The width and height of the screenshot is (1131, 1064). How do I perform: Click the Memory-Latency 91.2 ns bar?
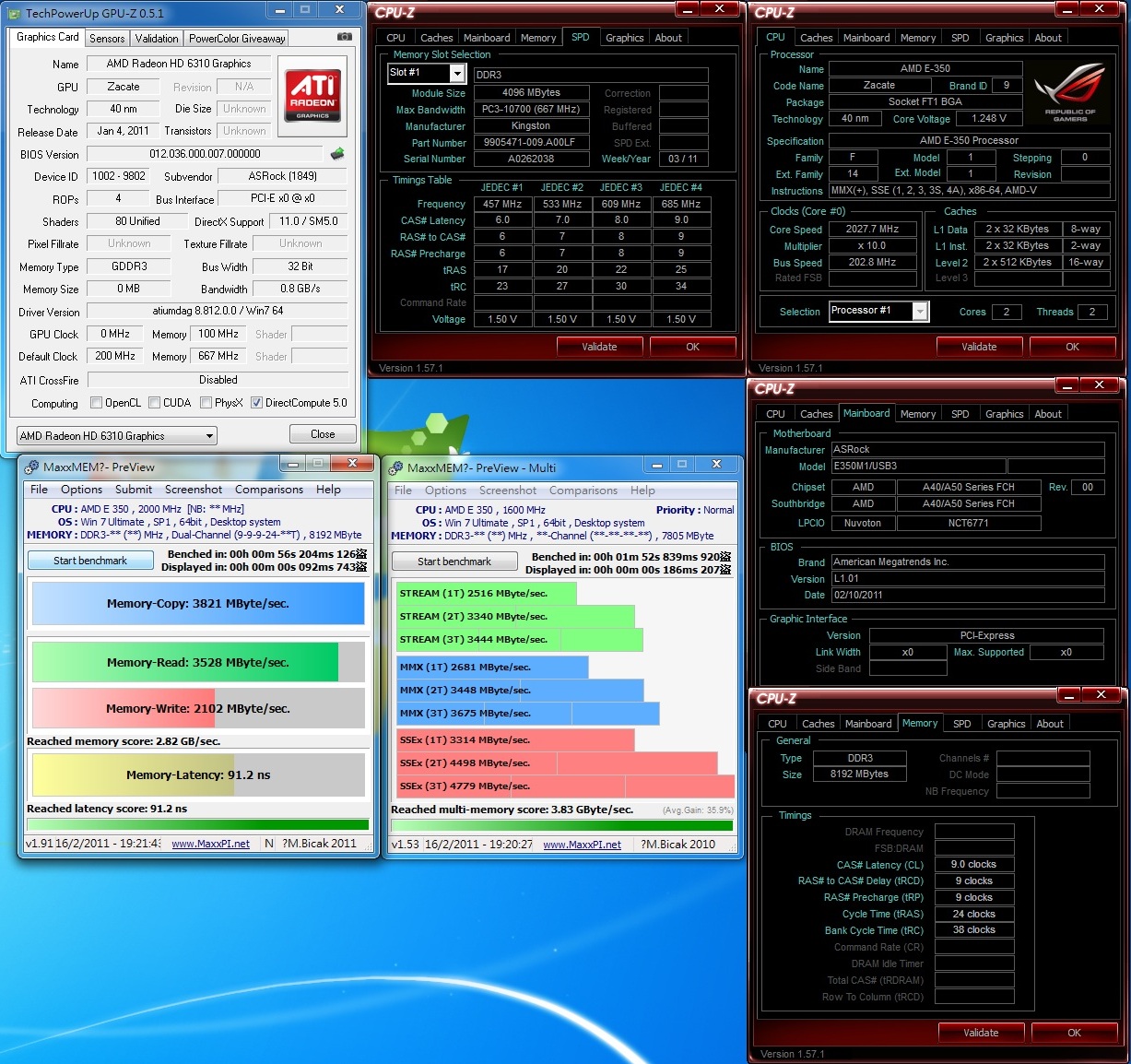[x=198, y=775]
